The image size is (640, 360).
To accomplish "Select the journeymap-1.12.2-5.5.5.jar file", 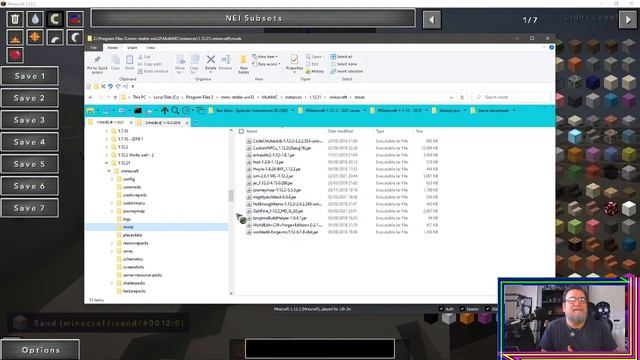I will pyautogui.click(x=276, y=190).
